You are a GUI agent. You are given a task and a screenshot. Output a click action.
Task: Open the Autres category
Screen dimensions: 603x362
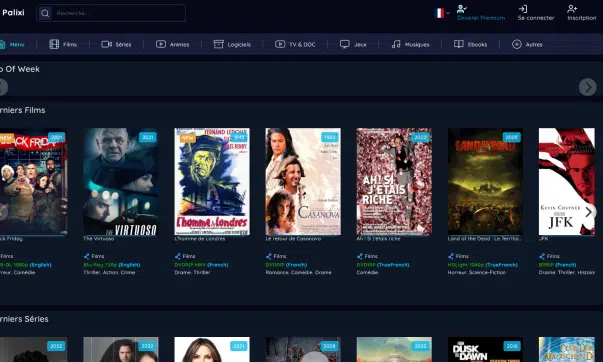coord(527,44)
